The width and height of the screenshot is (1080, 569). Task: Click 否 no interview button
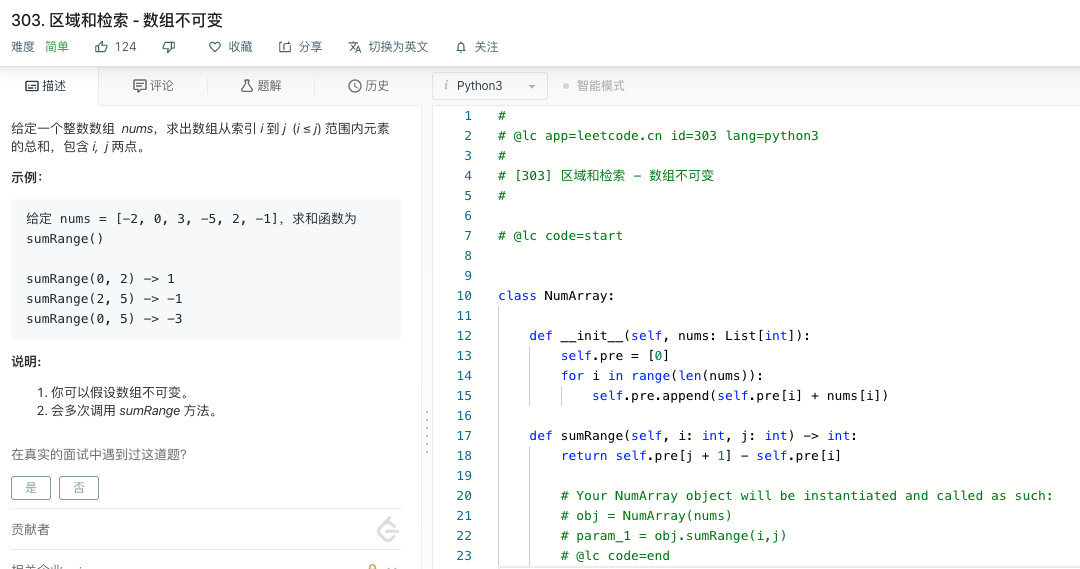[x=79, y=488]
